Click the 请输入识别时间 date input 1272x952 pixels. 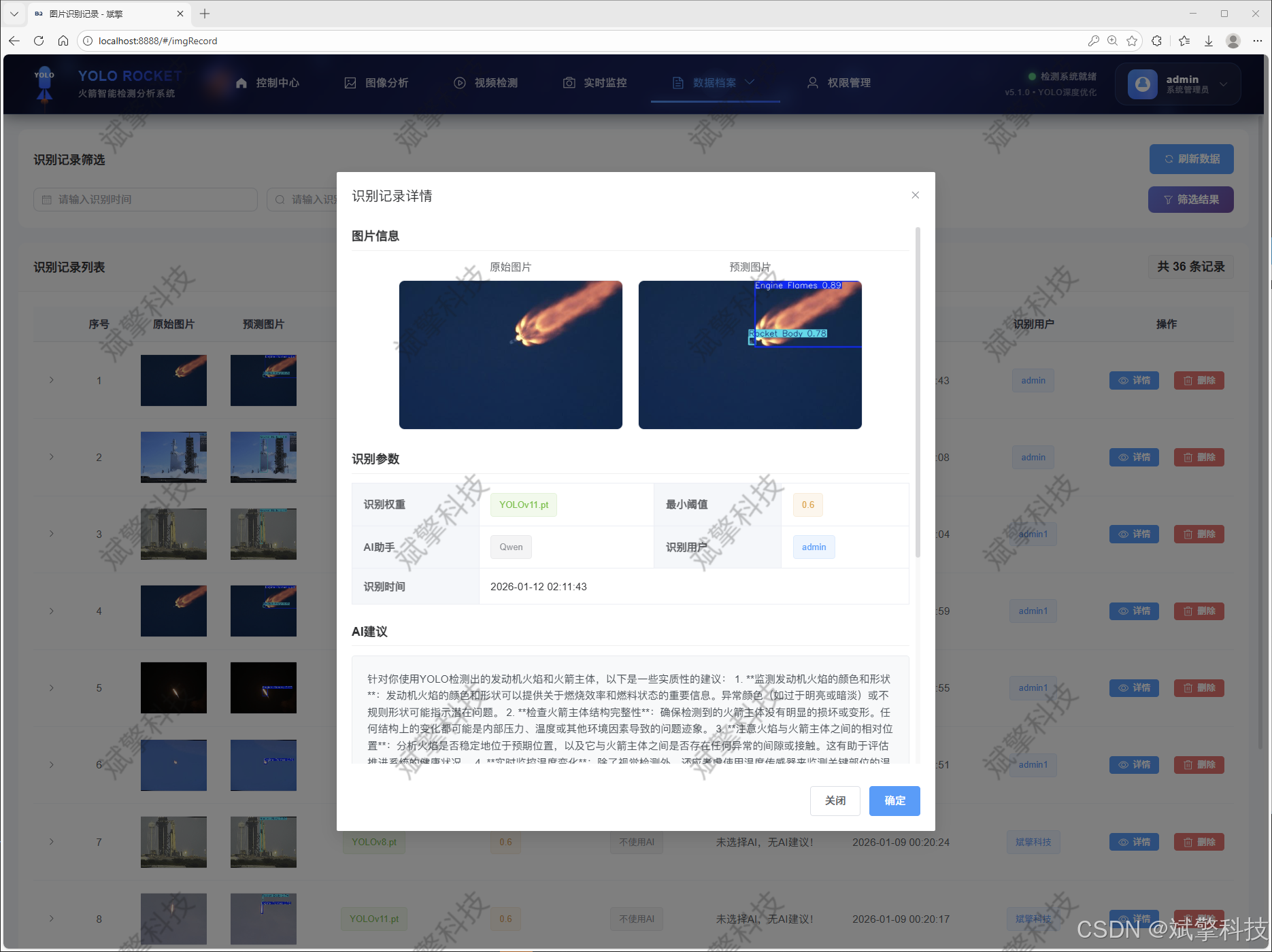(x=146, y=199)
